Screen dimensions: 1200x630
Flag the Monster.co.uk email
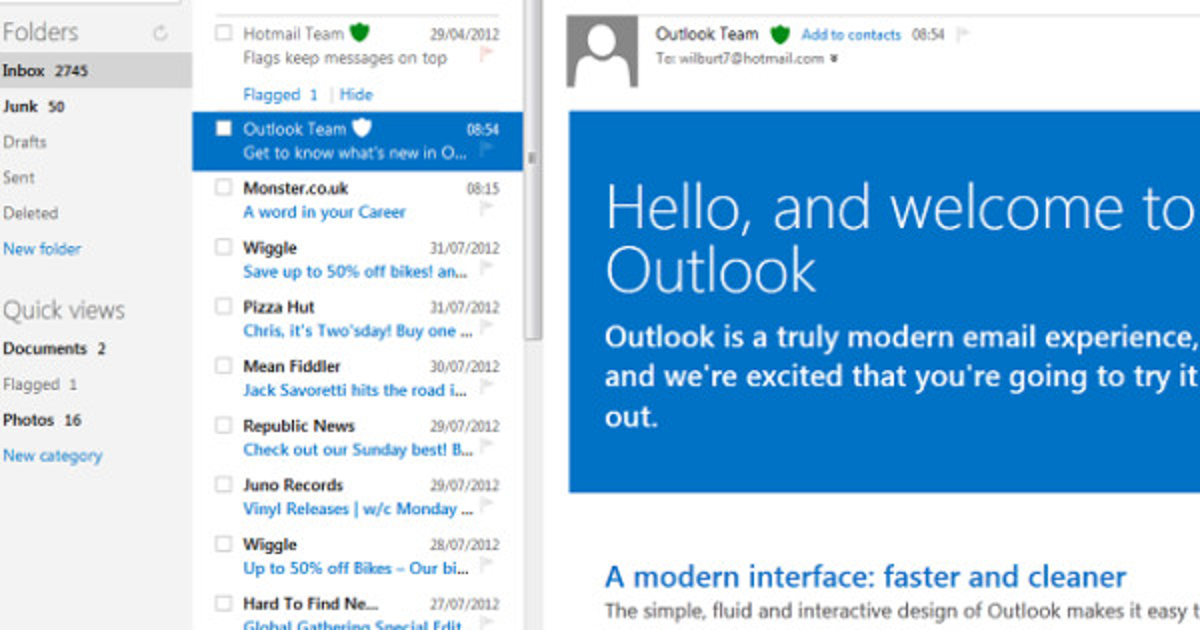coord(487,209)
